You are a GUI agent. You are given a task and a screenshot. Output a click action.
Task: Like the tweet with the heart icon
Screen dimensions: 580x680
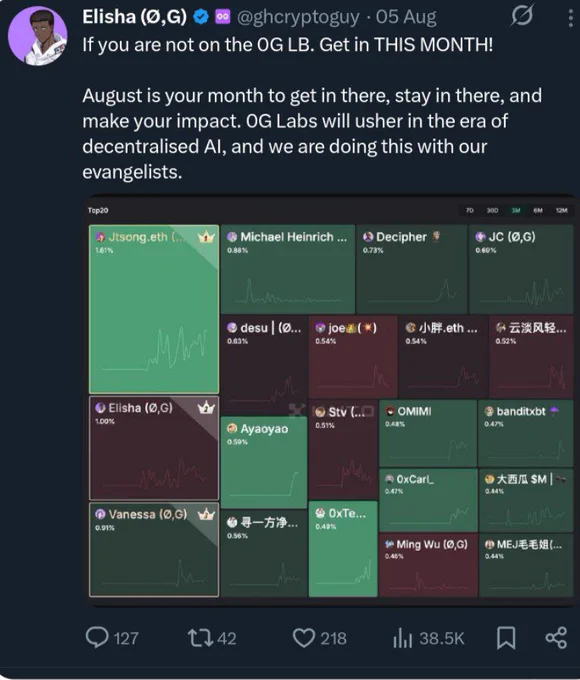pyautogui.click(x=304, y=638)
